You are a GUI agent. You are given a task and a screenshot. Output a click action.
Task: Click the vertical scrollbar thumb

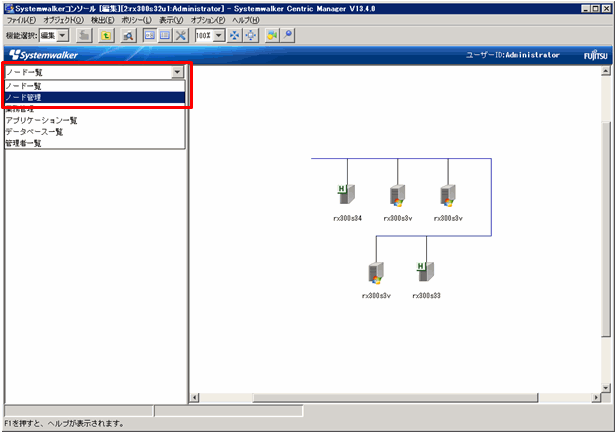click(606, 229)
